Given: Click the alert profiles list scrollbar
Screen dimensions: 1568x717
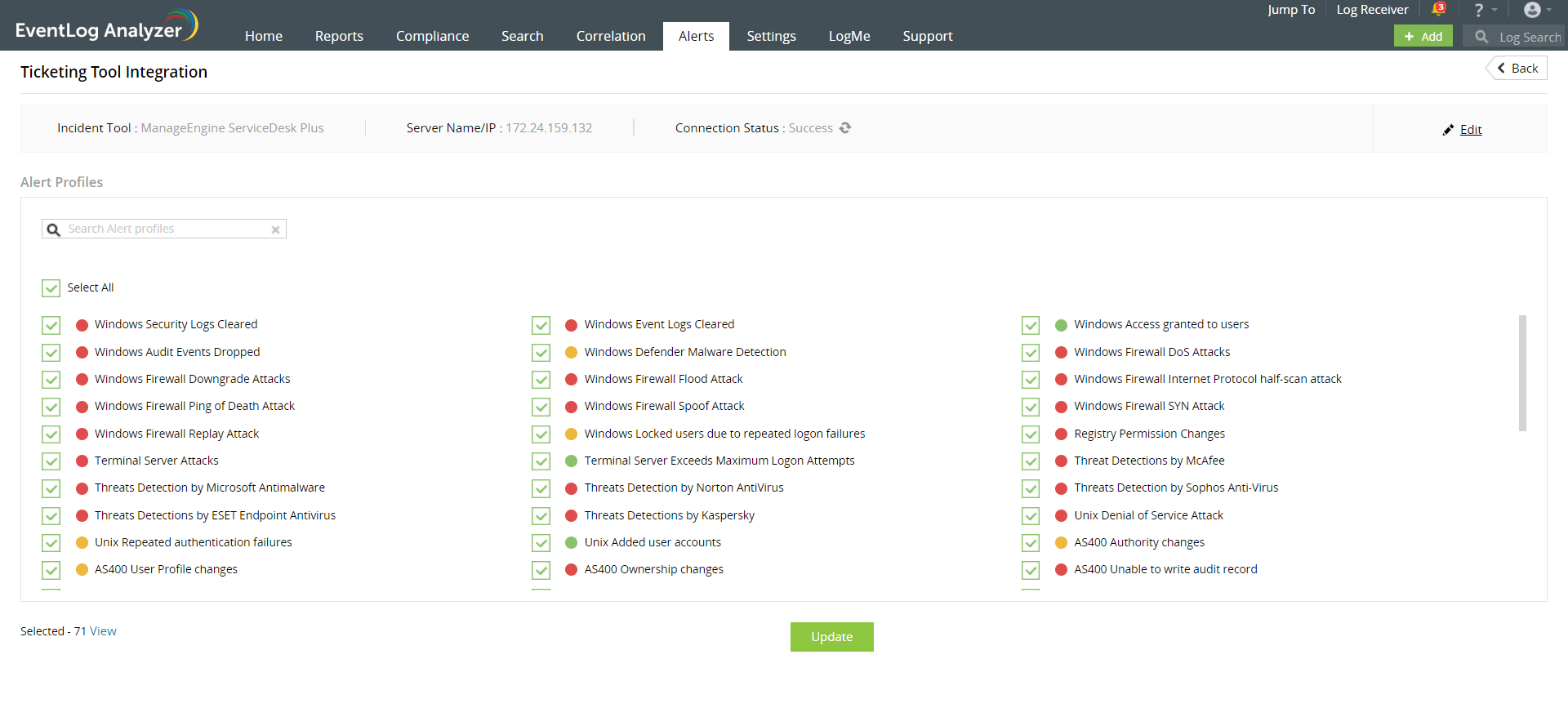Looking at the screenshot, I should pyautogui.click(x=1522, y=373).
